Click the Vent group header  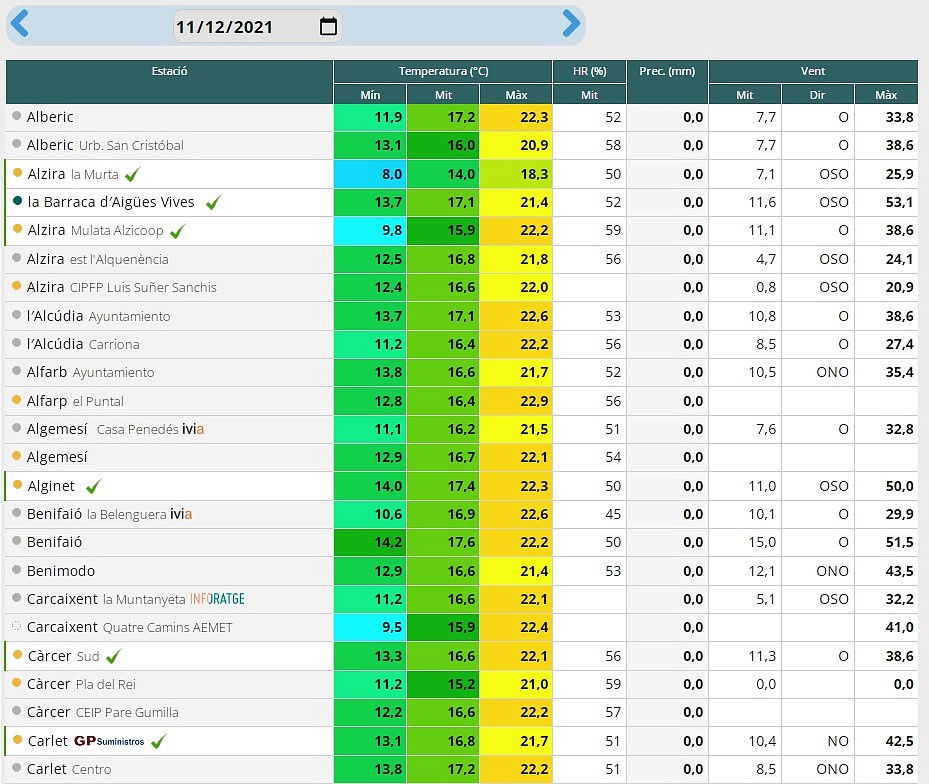coord(813,71)
